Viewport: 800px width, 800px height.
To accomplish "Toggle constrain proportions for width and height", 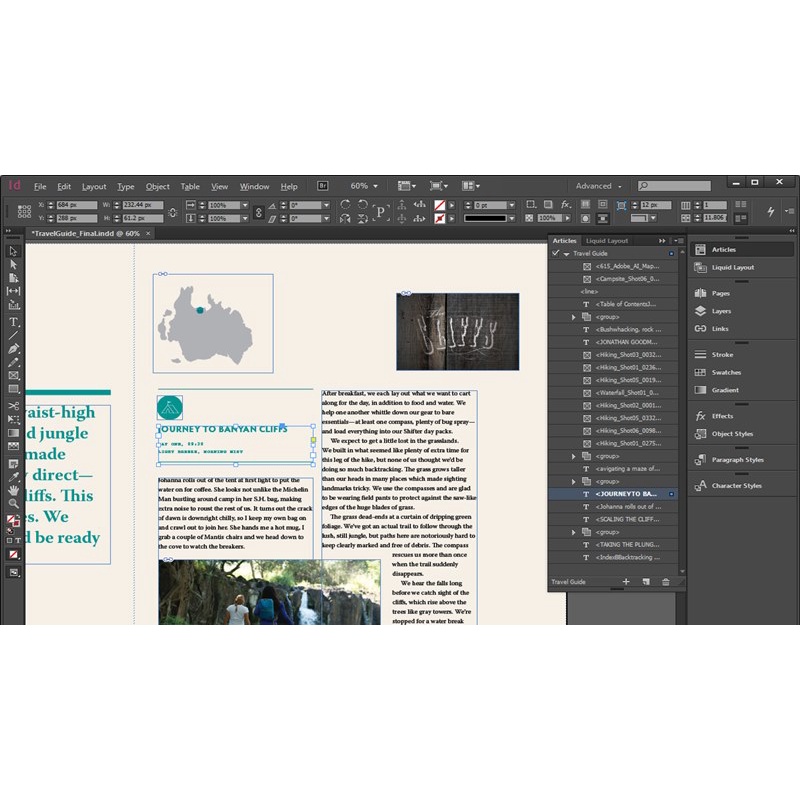I will coord(172,212).
